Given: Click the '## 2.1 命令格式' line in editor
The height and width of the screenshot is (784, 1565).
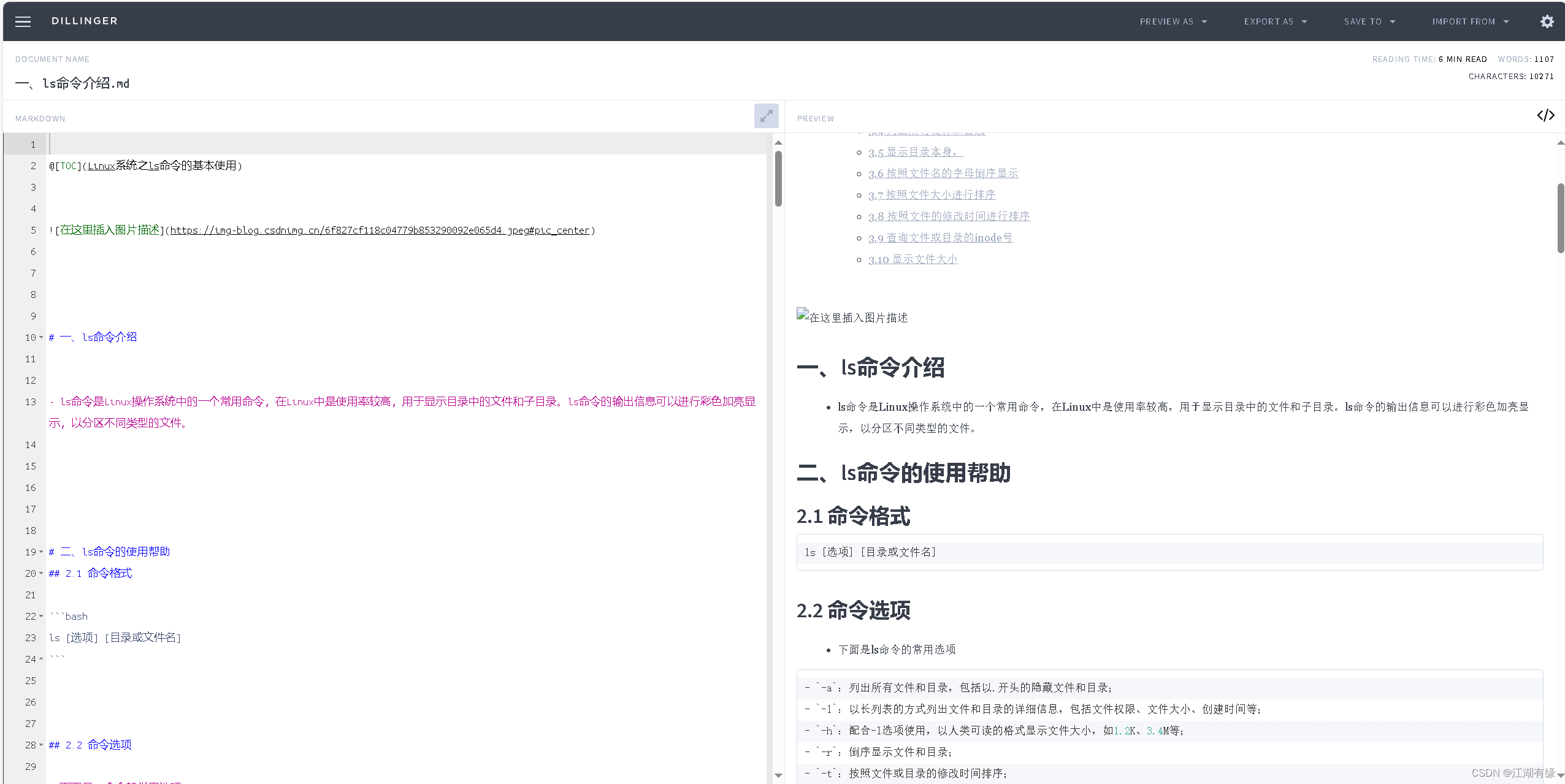Looking at the screenshot, I should (x=90, y=574).
